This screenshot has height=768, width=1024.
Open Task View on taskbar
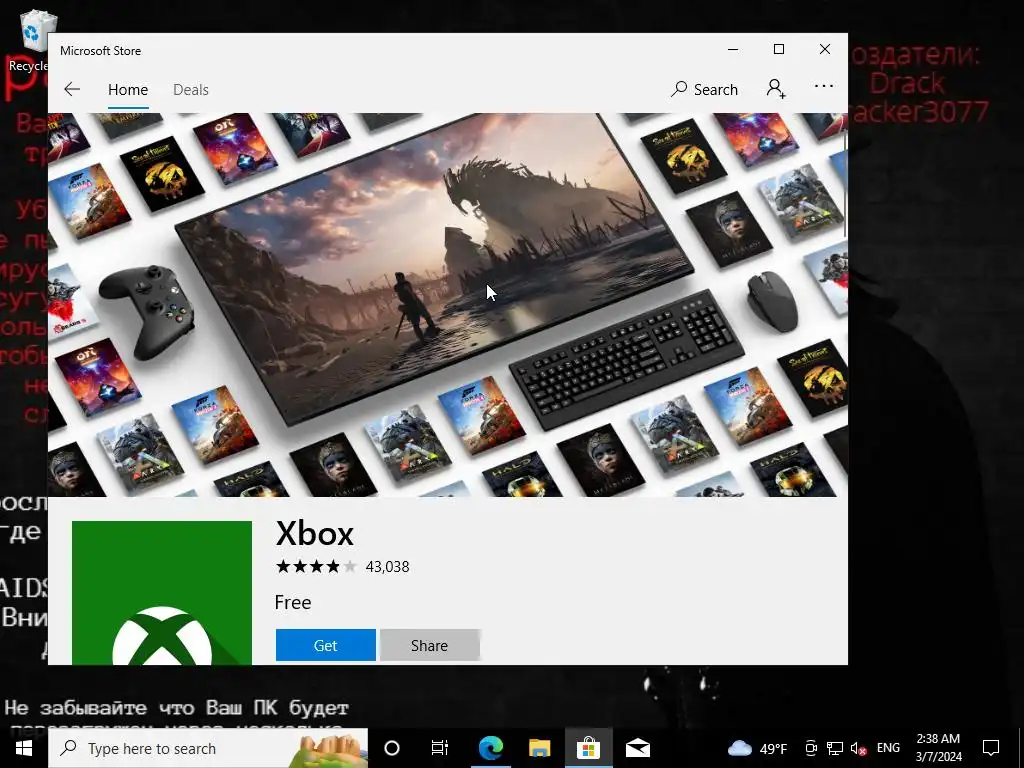pyautogui.click(x=440, y=748)
